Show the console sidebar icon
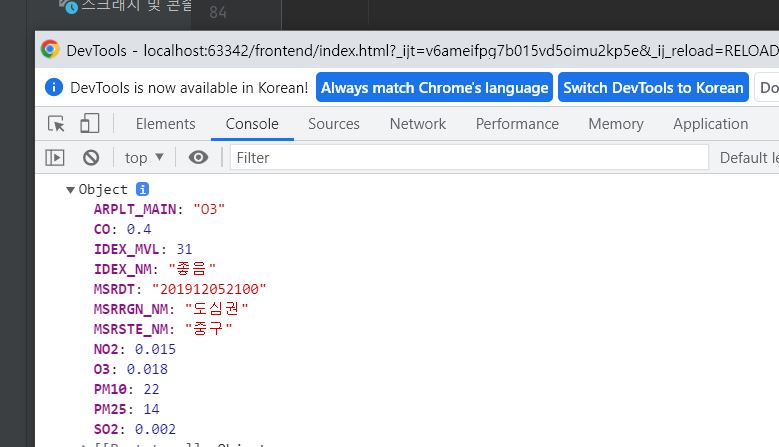779x447 pixels. (x=55, y=158)
